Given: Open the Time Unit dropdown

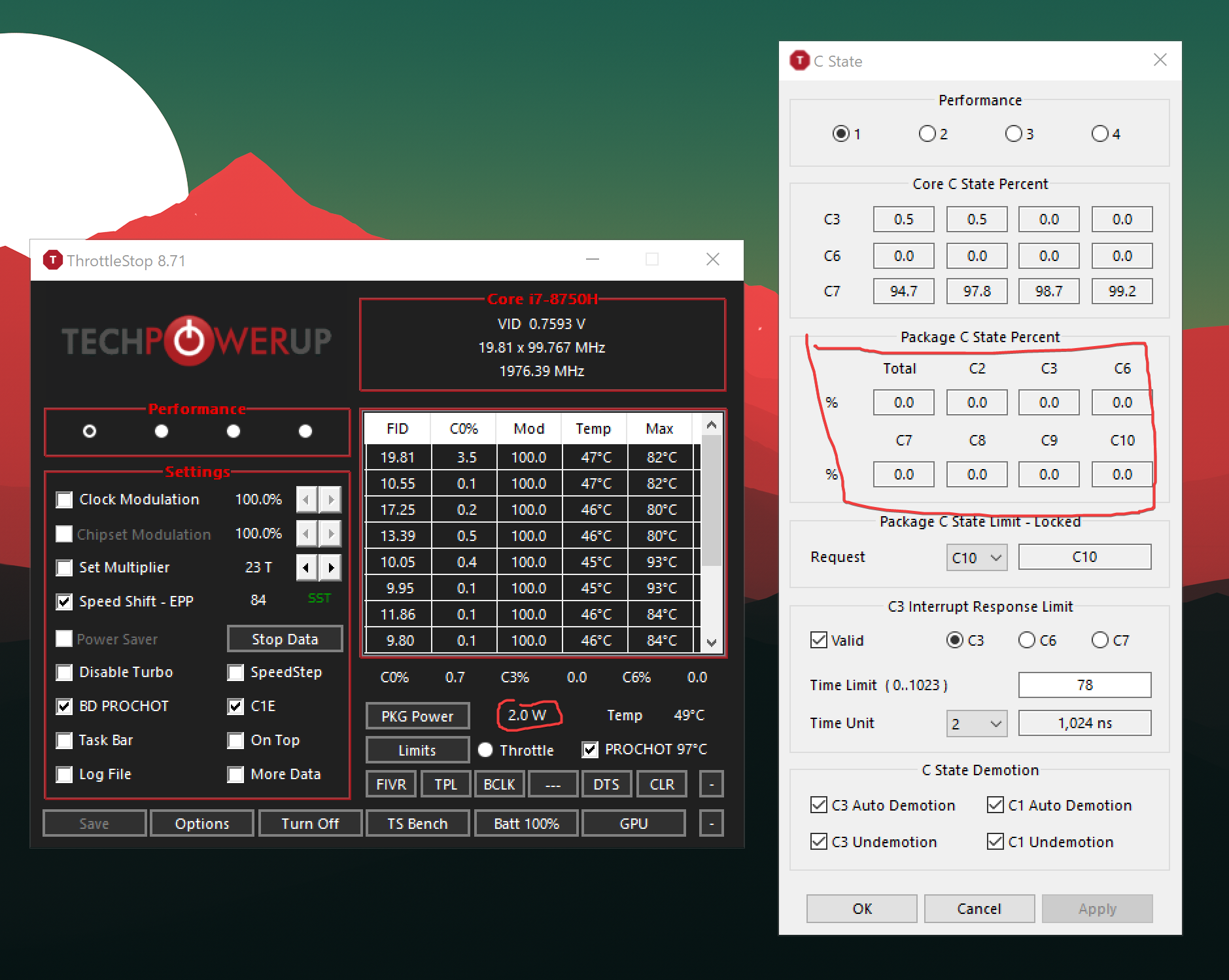Looking at the screenshot, I should (977, 724).
